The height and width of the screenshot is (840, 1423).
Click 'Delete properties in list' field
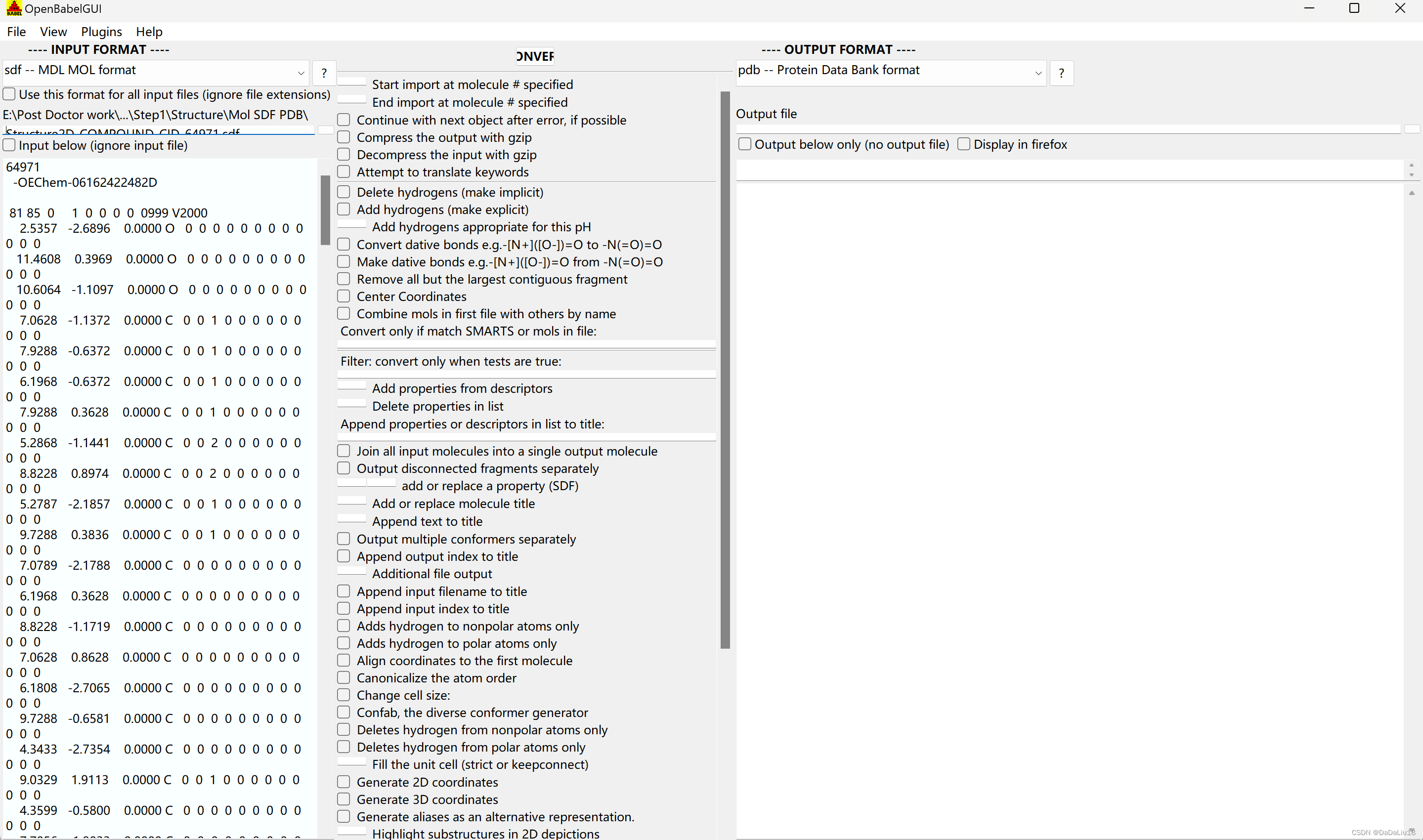[x=352, y=403]
